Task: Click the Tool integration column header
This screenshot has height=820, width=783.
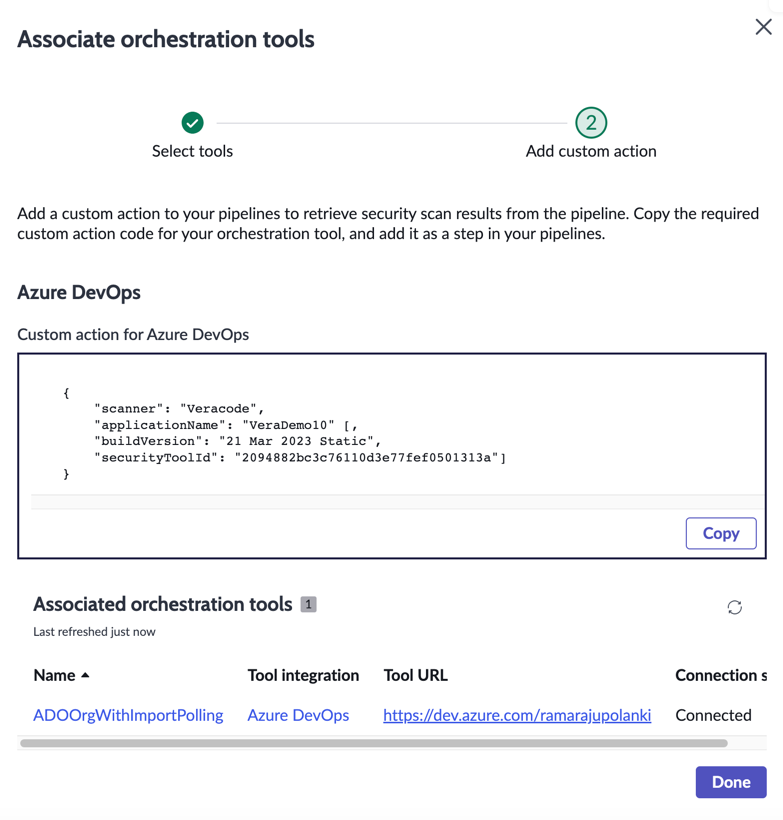Action: (x=303, y=675)
